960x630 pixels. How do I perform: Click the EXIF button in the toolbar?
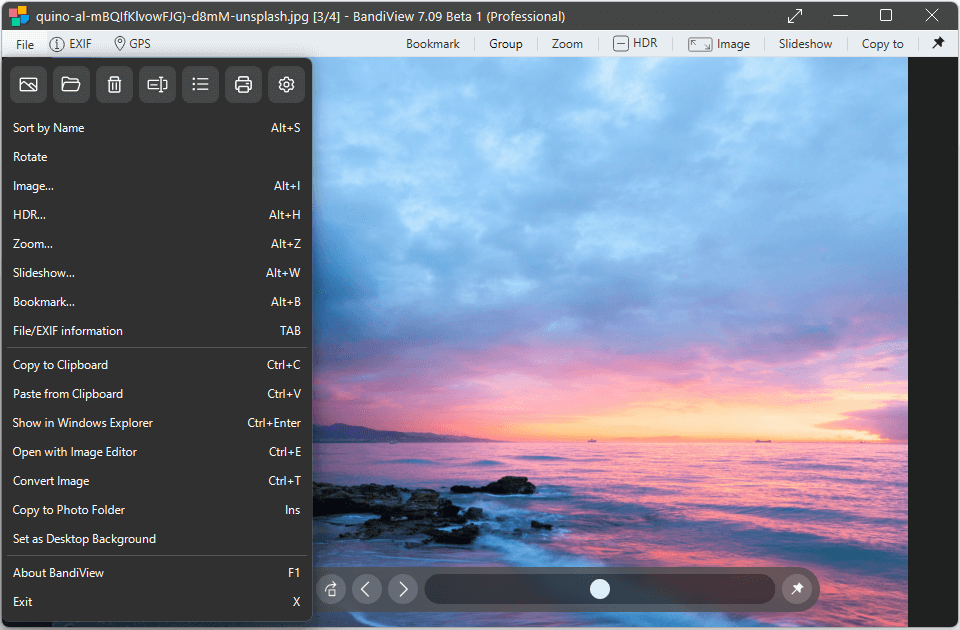tap(71, 44)
